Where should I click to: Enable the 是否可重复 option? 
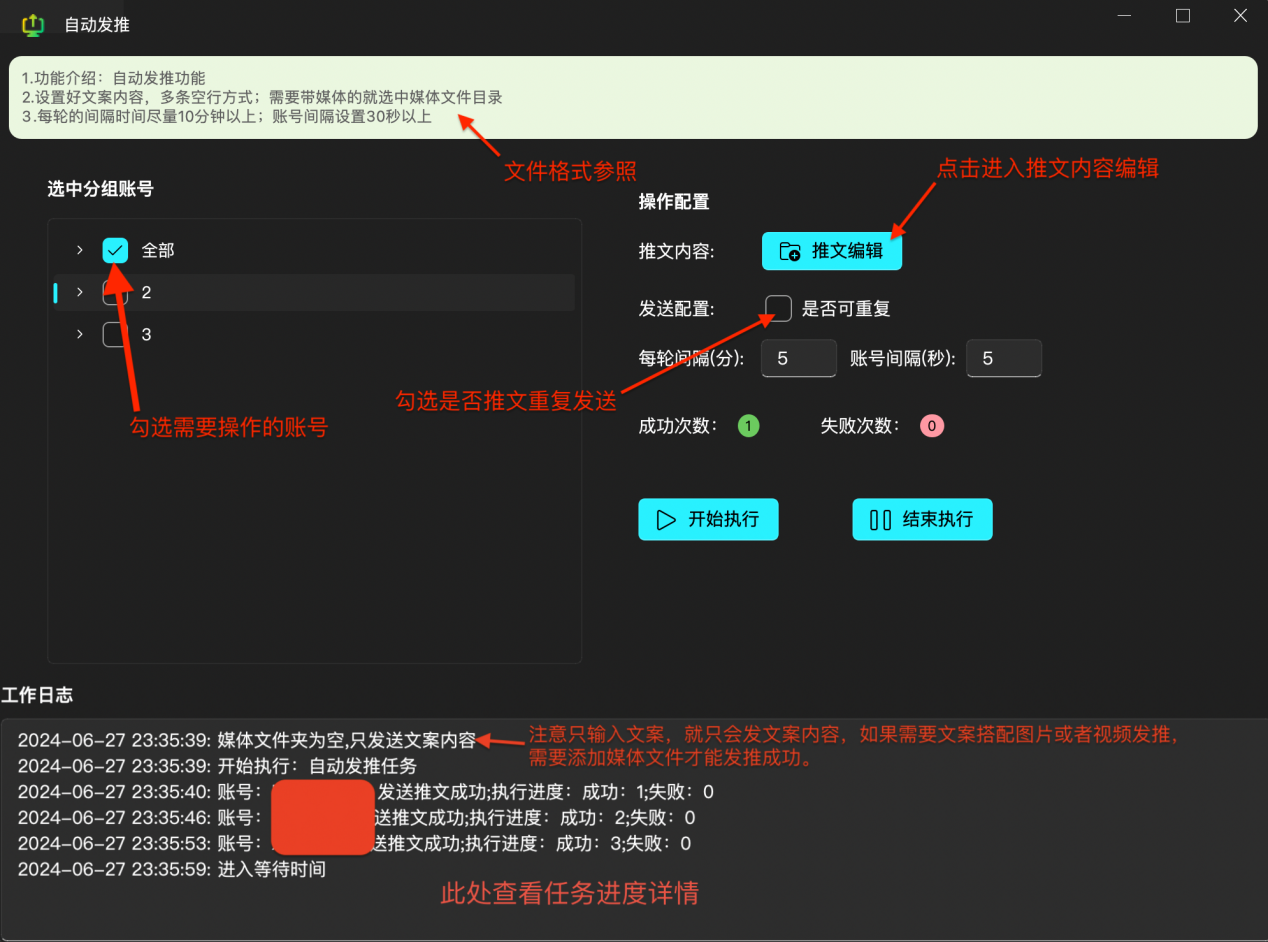click(779, 308)
